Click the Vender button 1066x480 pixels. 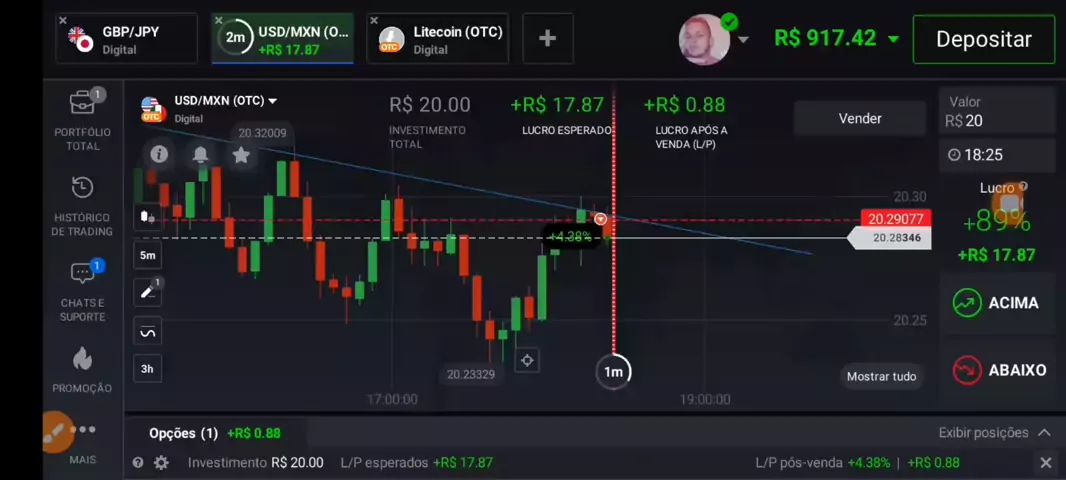coord(860,118)
